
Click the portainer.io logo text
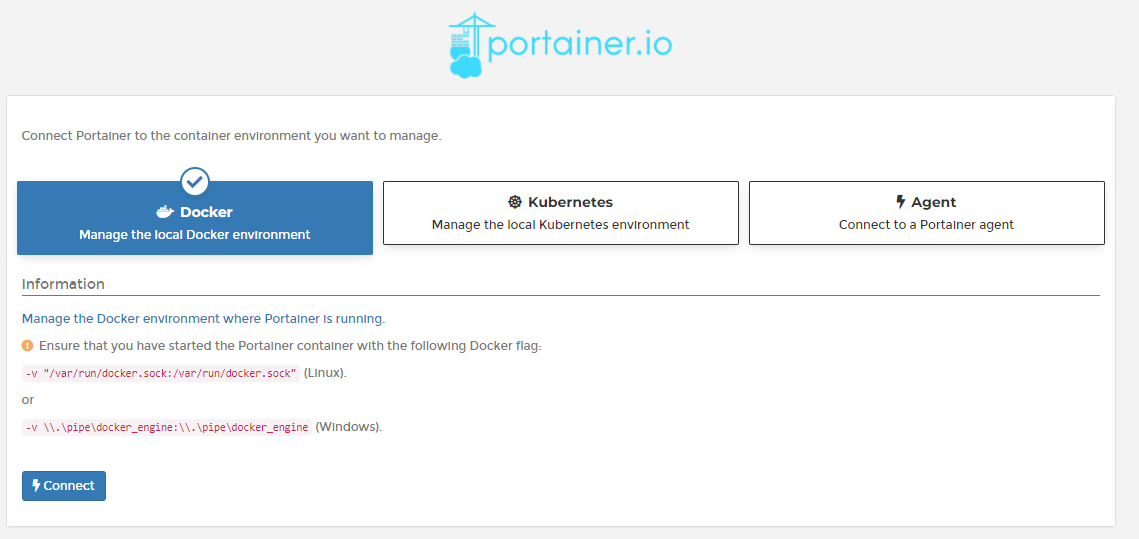pos(580,44)
